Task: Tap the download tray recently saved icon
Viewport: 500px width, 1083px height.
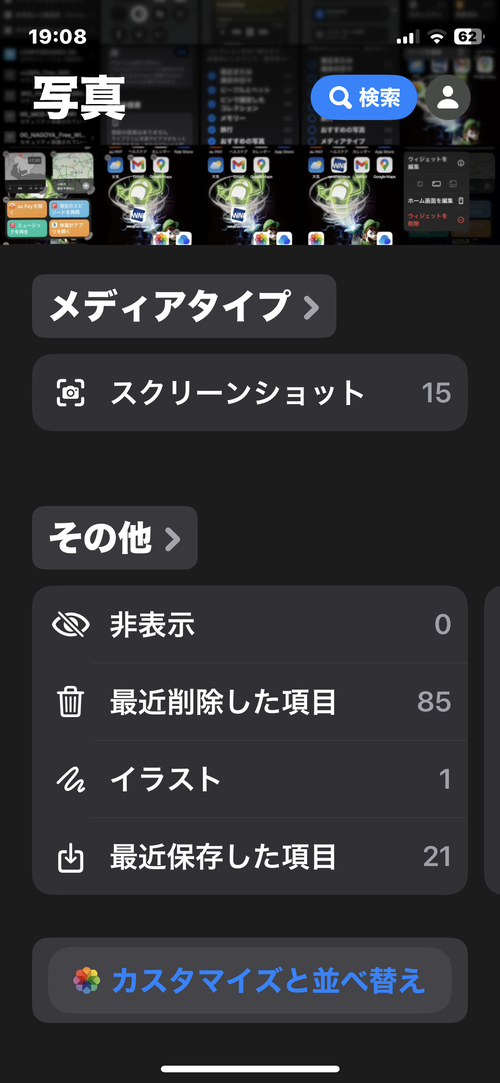Action: coord(70,857)
